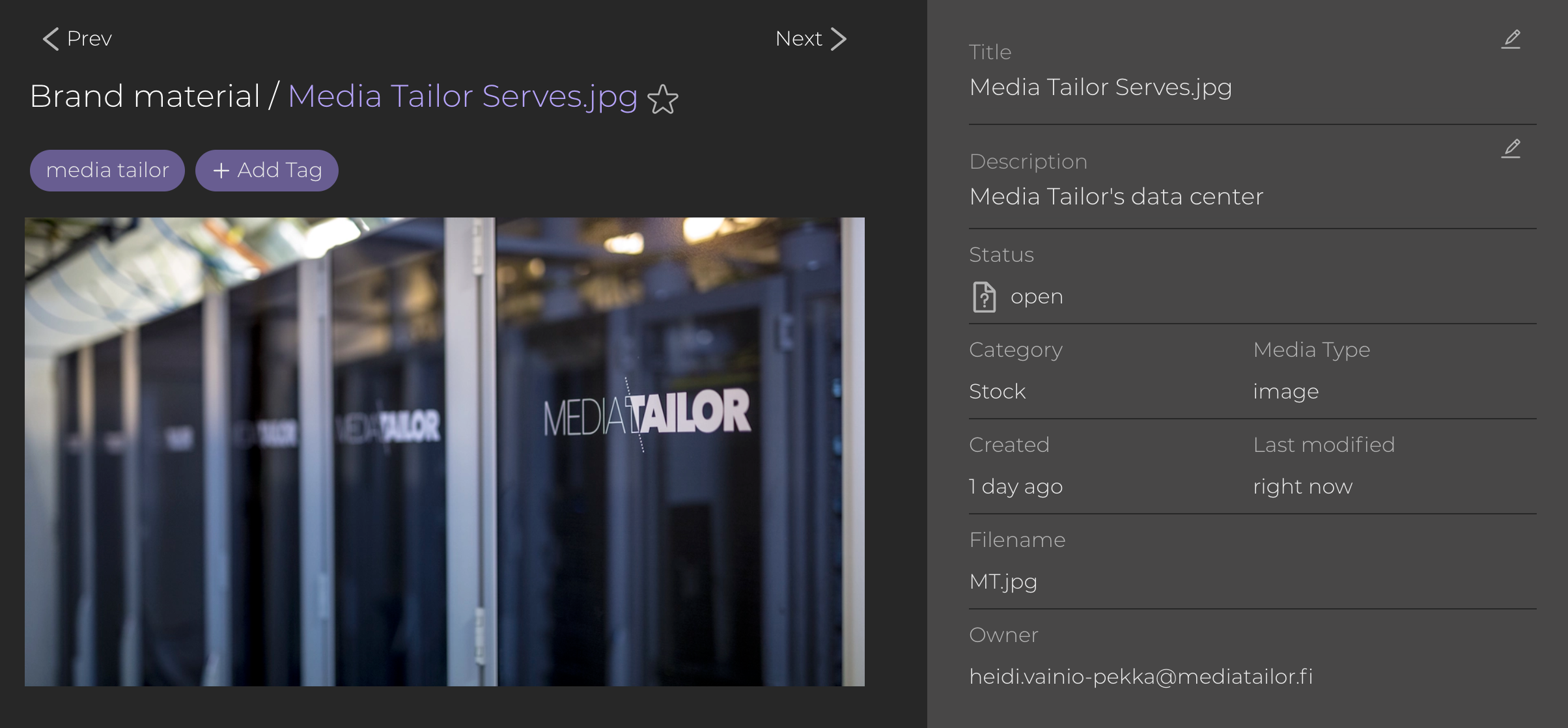Click the open status document icon
Image resolution: width=1568 pixels, height=728 pixels.
tap(984, 297)
